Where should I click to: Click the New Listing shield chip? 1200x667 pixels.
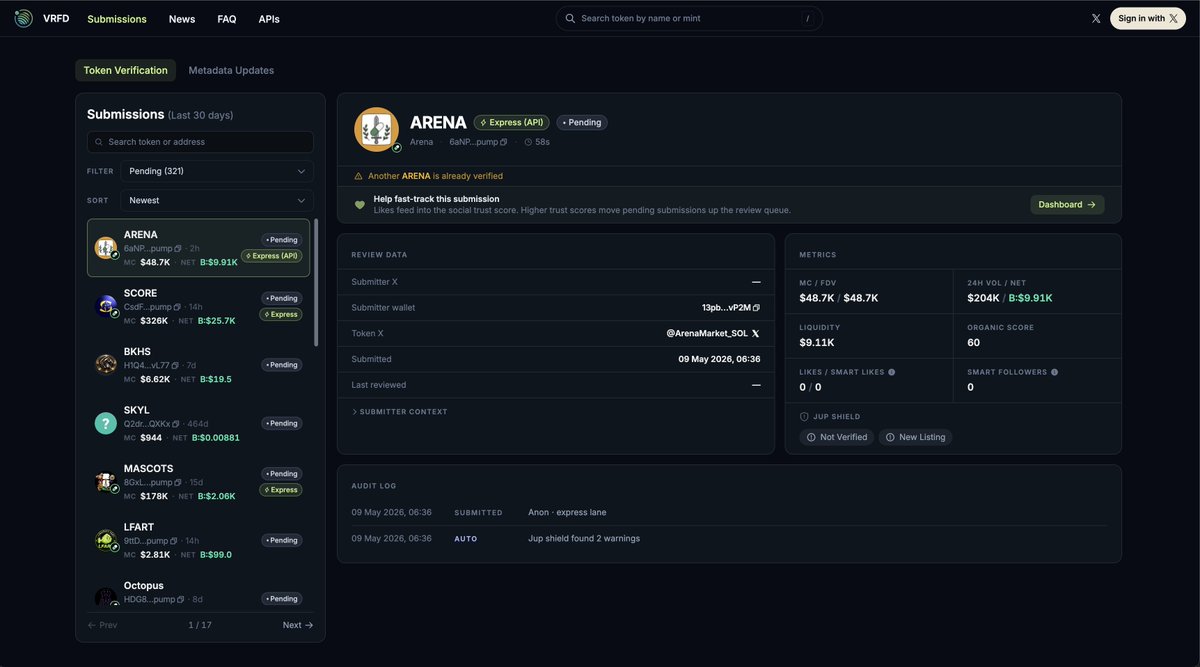click(915, 437)
